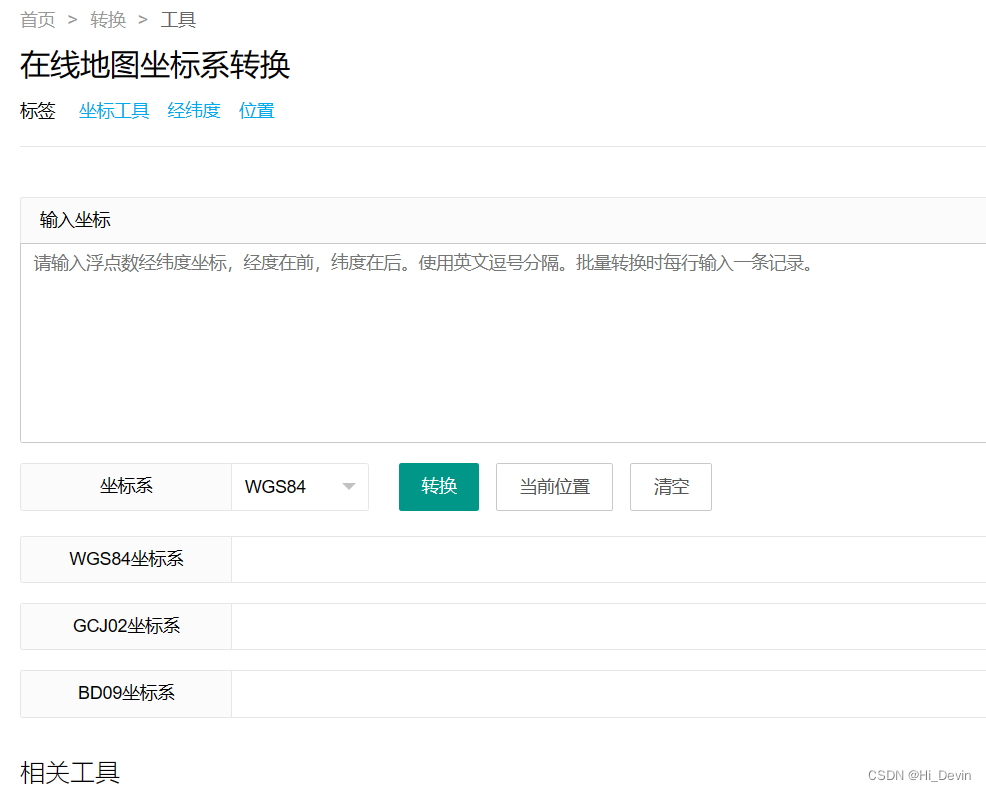This screenshot has height=791, width=986.
Task: Select the WGS84坐标系 row label
Action: point(126,559)
